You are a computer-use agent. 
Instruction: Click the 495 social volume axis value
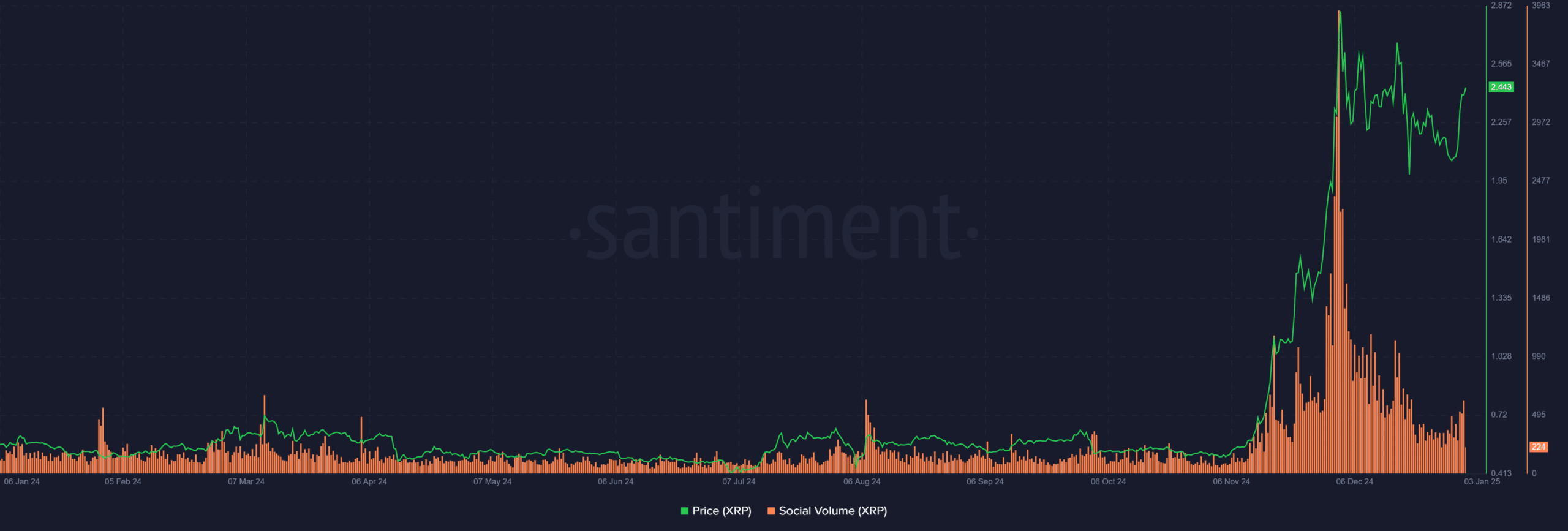coord(1539,415)
